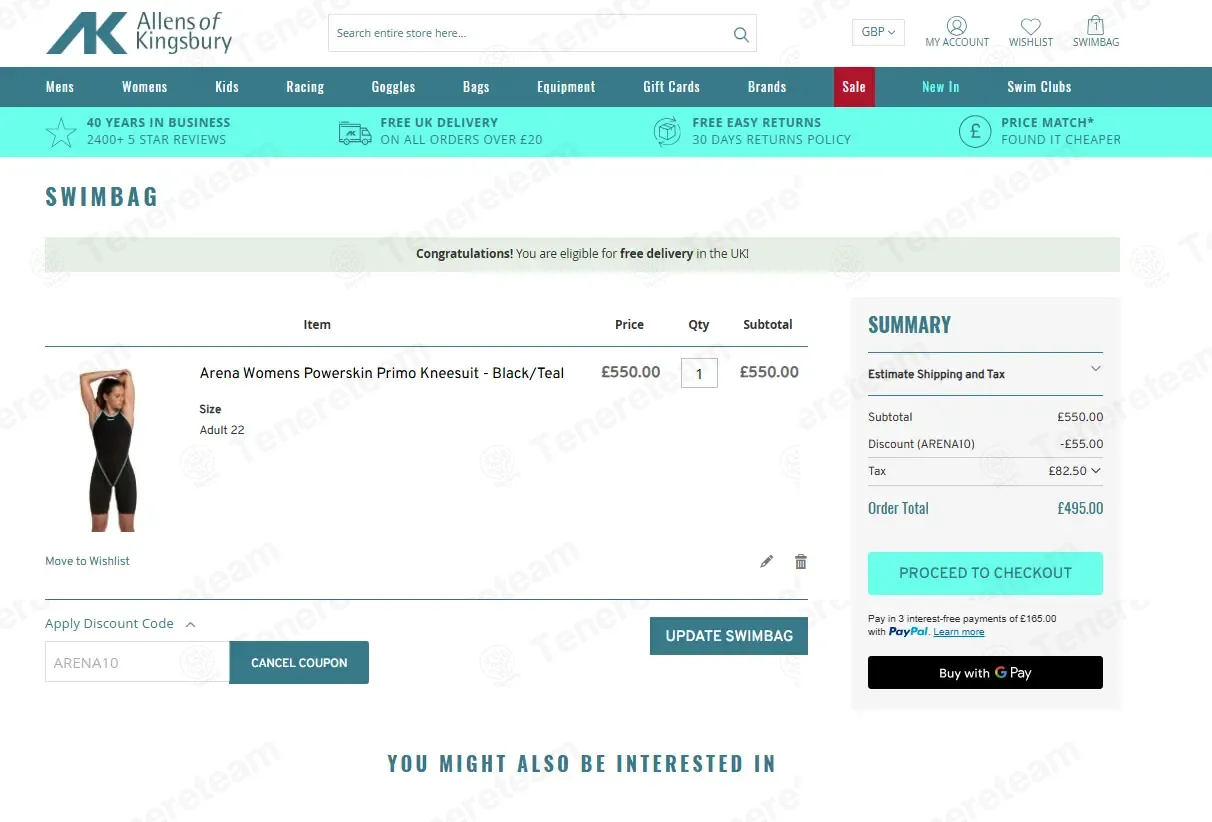Click the delivery truck icon

[355, 132]
